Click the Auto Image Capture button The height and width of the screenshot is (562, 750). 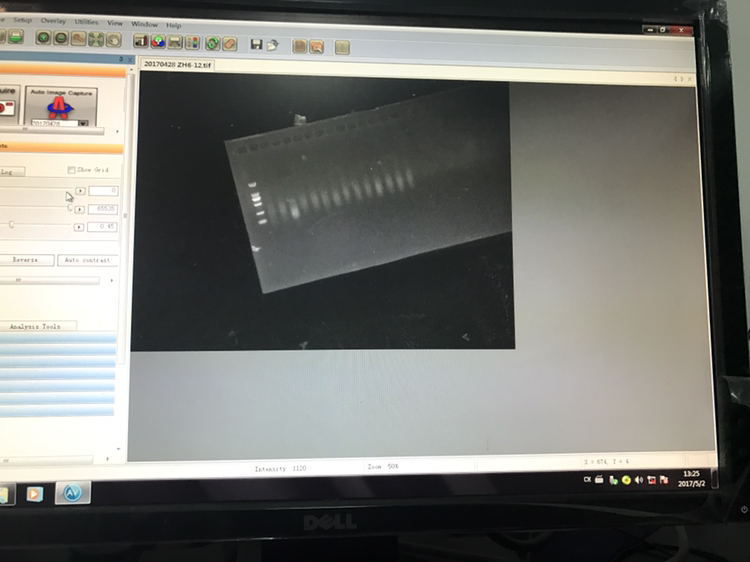(61, 106)
